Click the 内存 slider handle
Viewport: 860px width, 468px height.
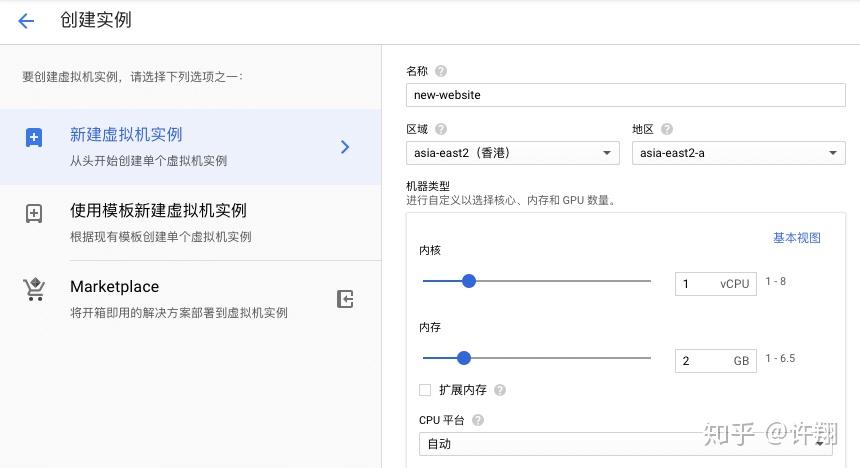pyautogui.click(x=463, y=357)
